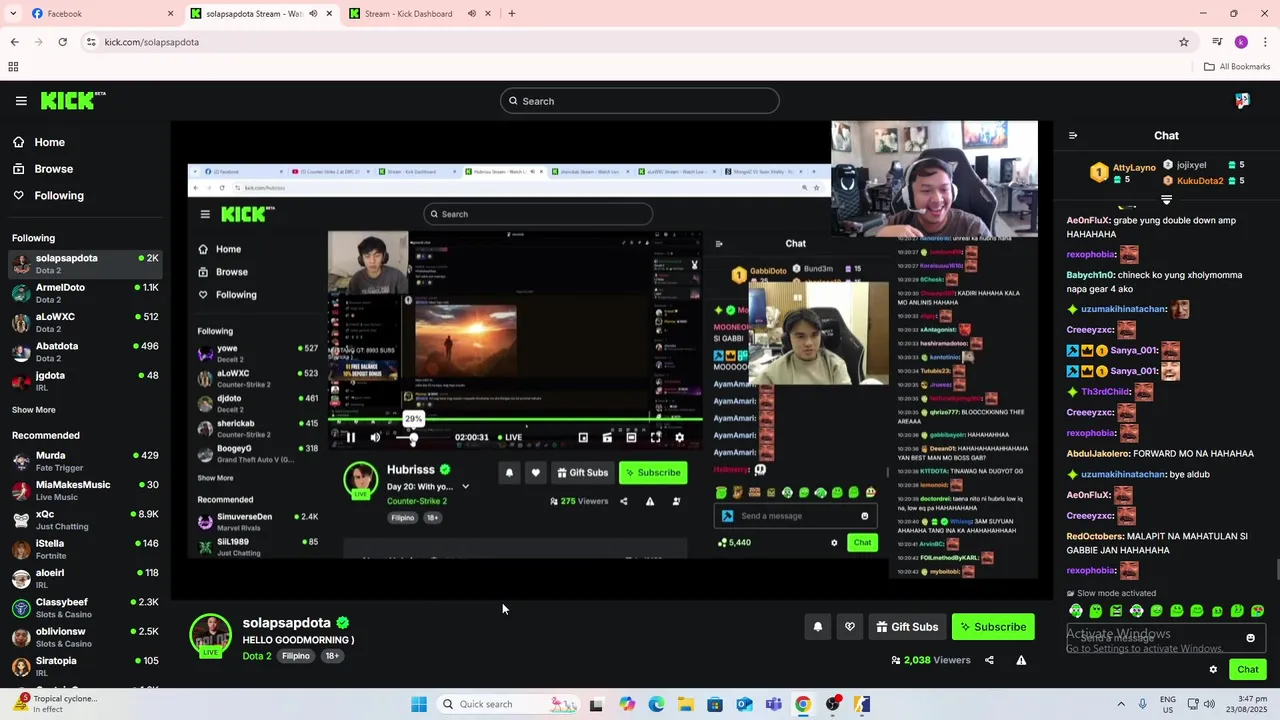Open solapsapdota live avatar below the video

211,636
